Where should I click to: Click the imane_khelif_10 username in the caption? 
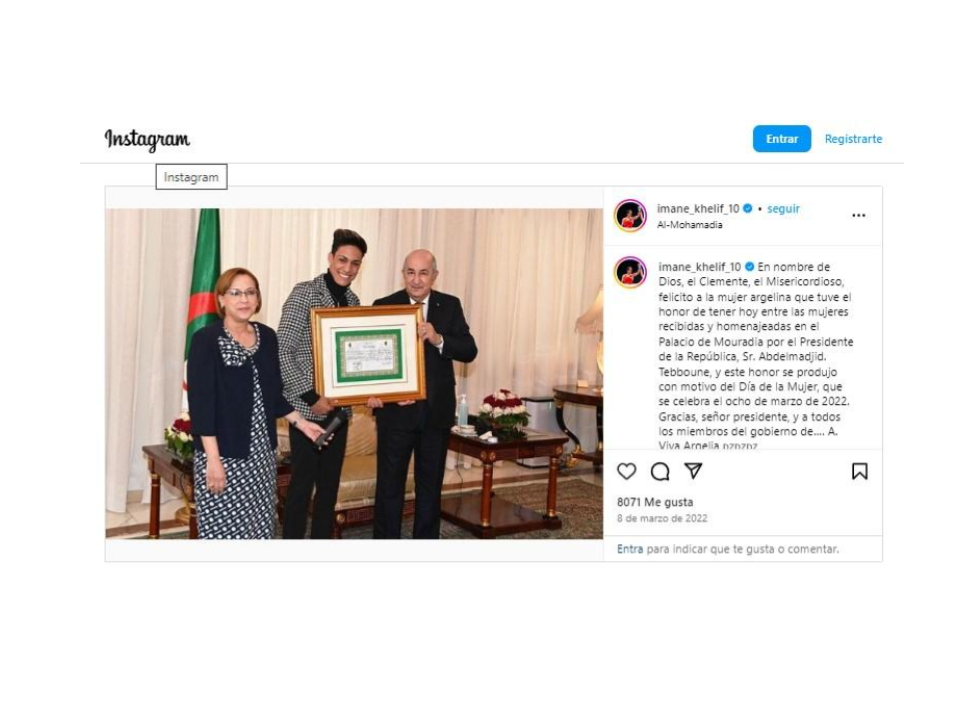[x=699, y=267]
